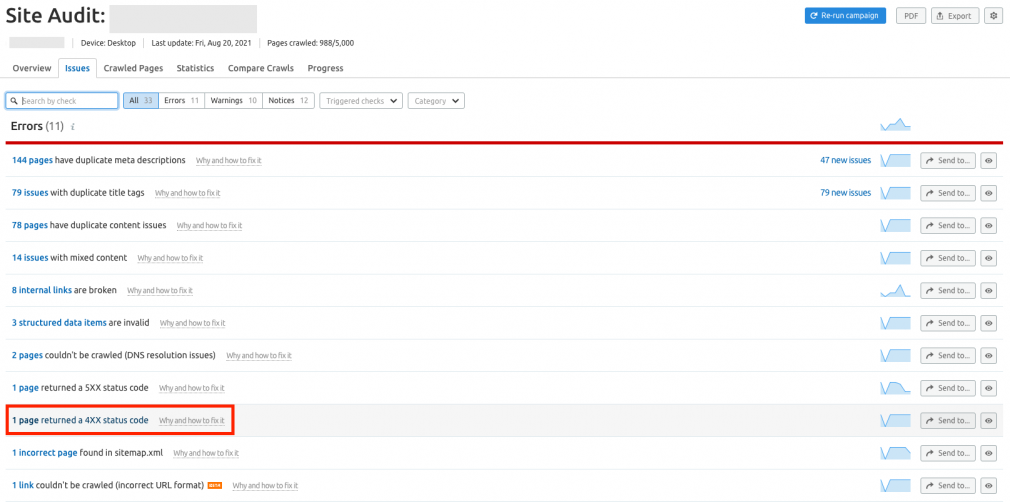Switch to the Crawled Pages tab

pyautogui.click(x=133, y=68)
